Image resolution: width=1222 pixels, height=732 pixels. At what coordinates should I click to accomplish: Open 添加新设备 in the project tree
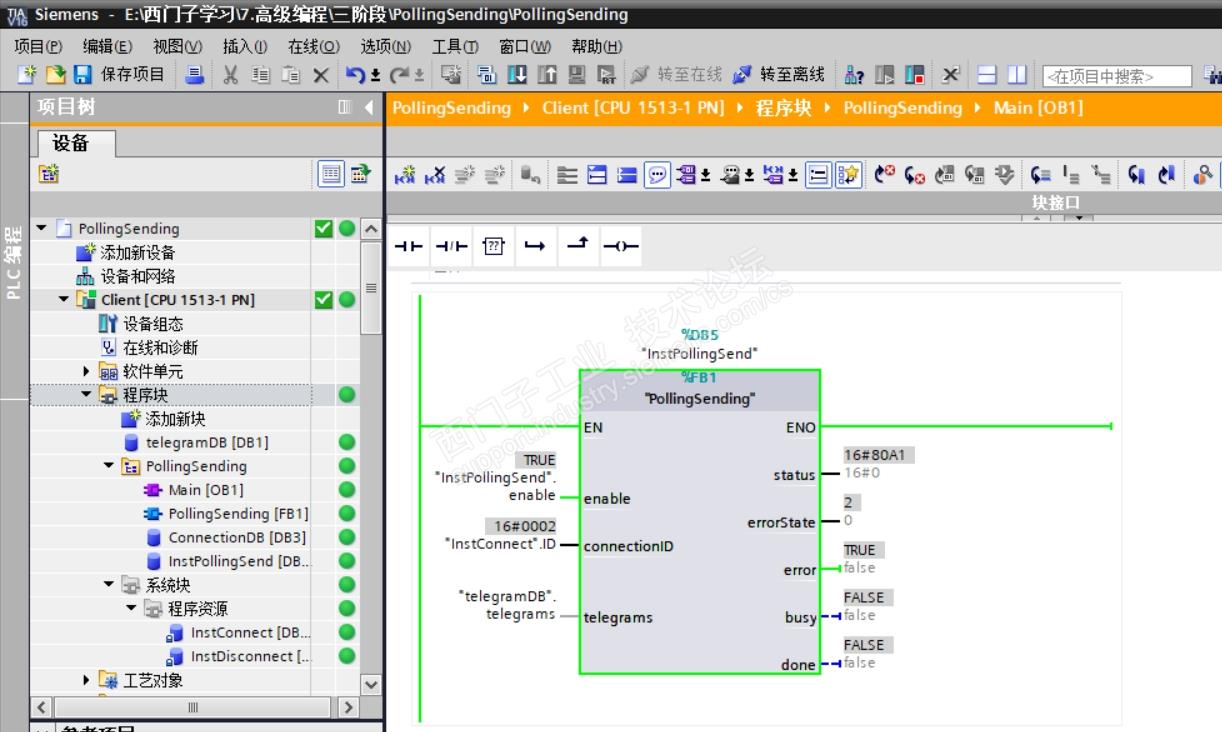click(x=127, y=252)
